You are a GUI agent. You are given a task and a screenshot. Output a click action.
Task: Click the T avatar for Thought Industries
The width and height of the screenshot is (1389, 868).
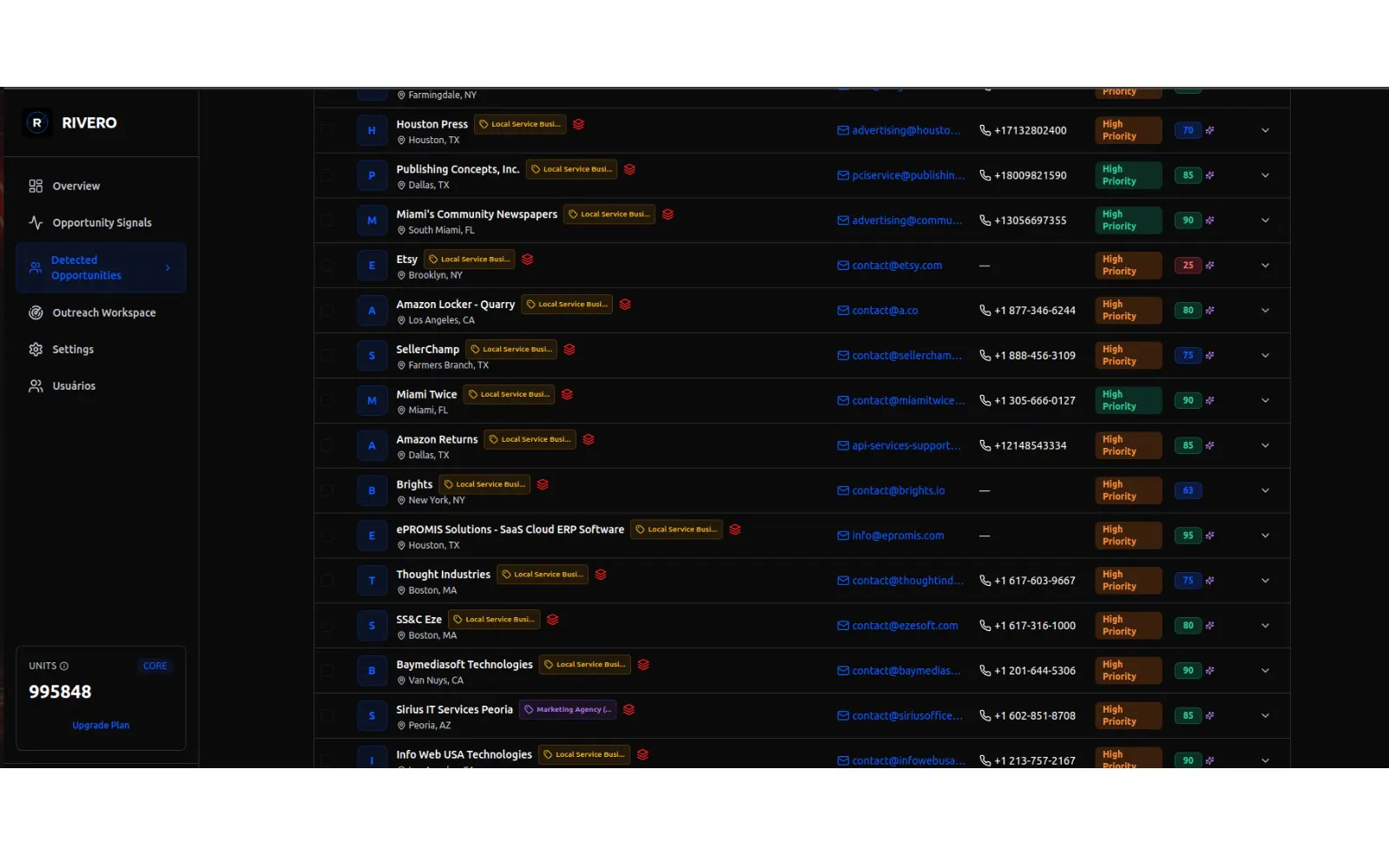coord(372,581)
